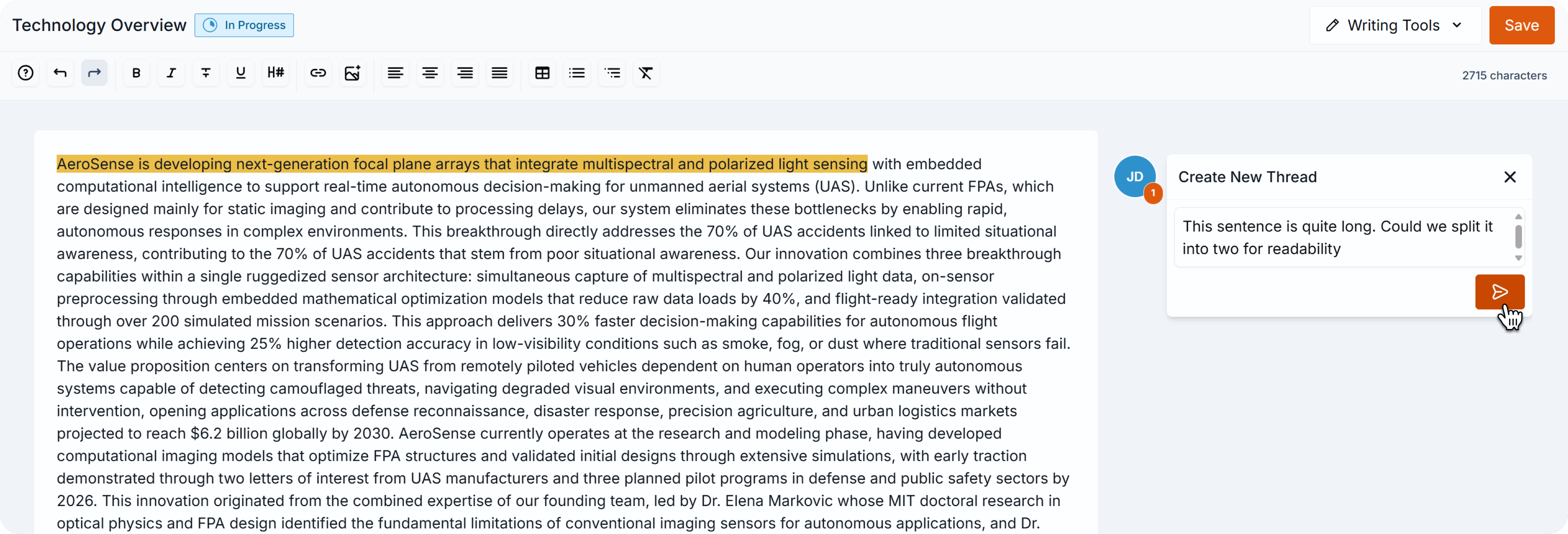Clear text formatting with the crossed-T icon
This screenshot has height=534, width=1568.
tap(646, 73)
